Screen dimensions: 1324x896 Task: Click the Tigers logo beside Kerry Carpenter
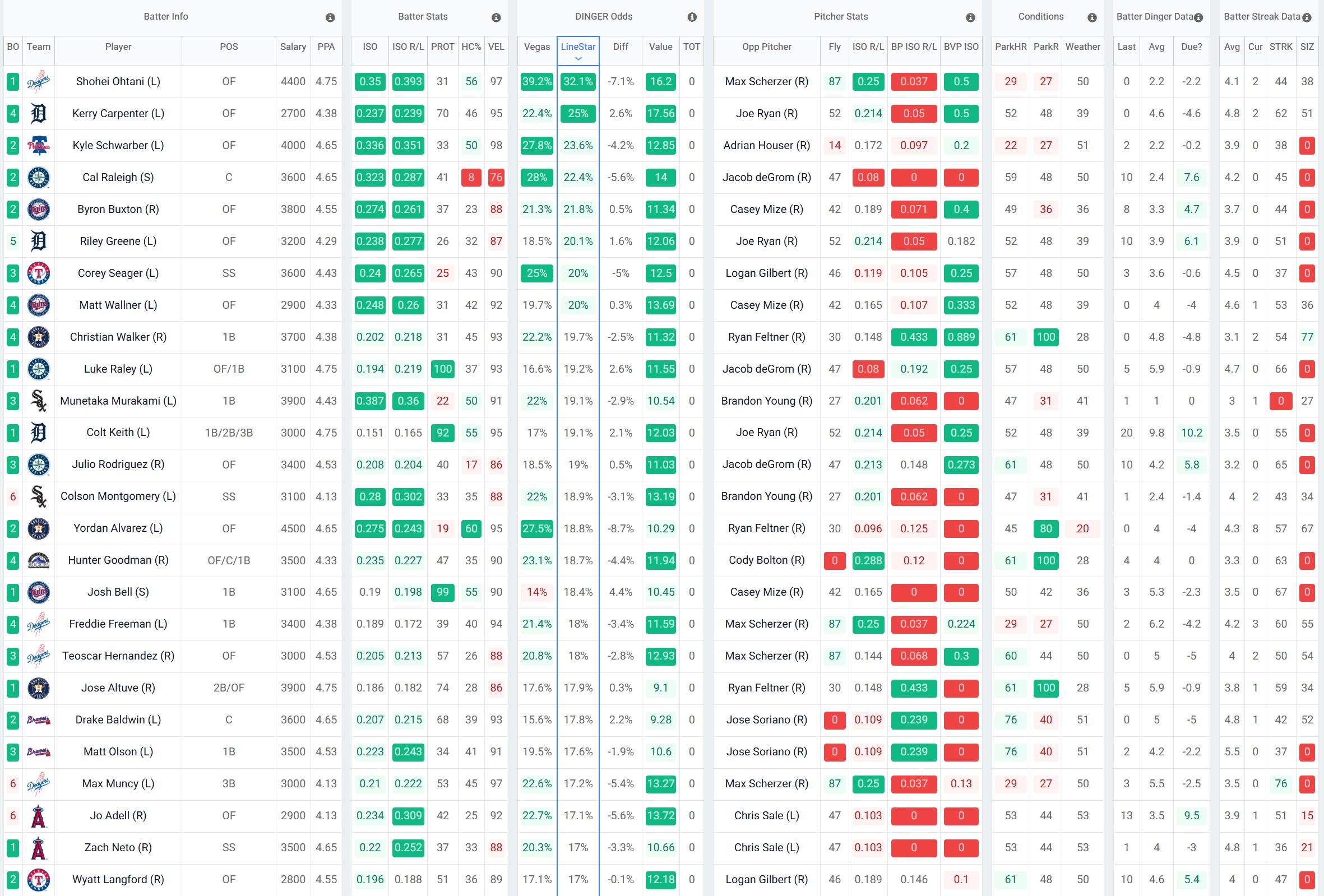pyautogui.click(x=38, y=114)
